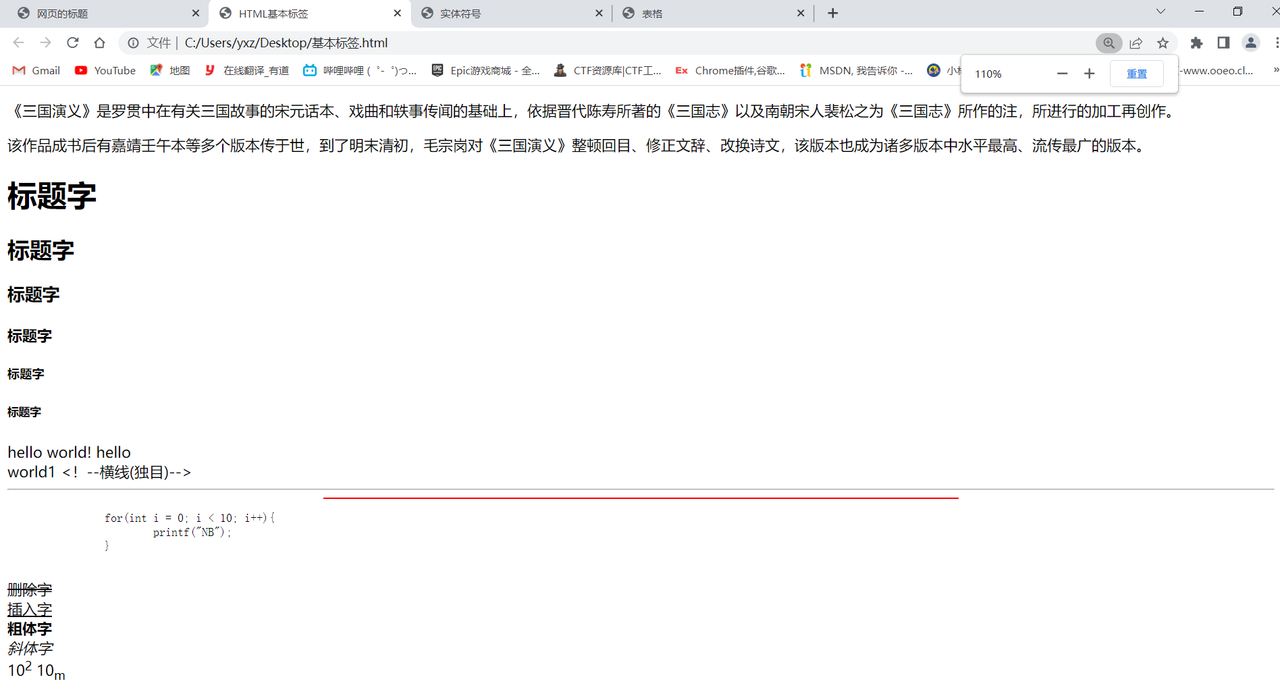Close the HTML基本标签 tab
The image size is (1280, 690).
[397, 14]
